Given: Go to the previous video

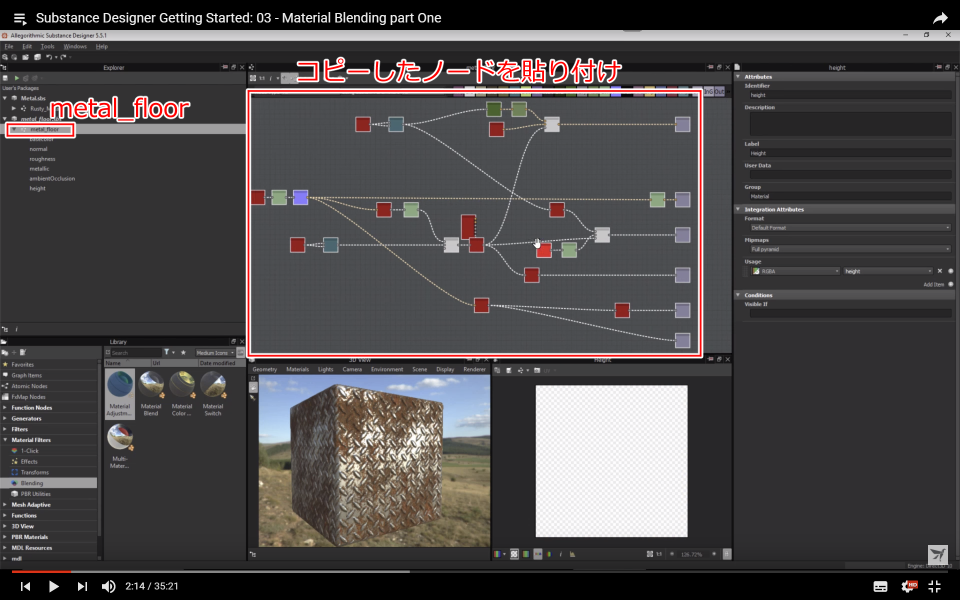Looking at the screenshot, I should click(25, 587).
